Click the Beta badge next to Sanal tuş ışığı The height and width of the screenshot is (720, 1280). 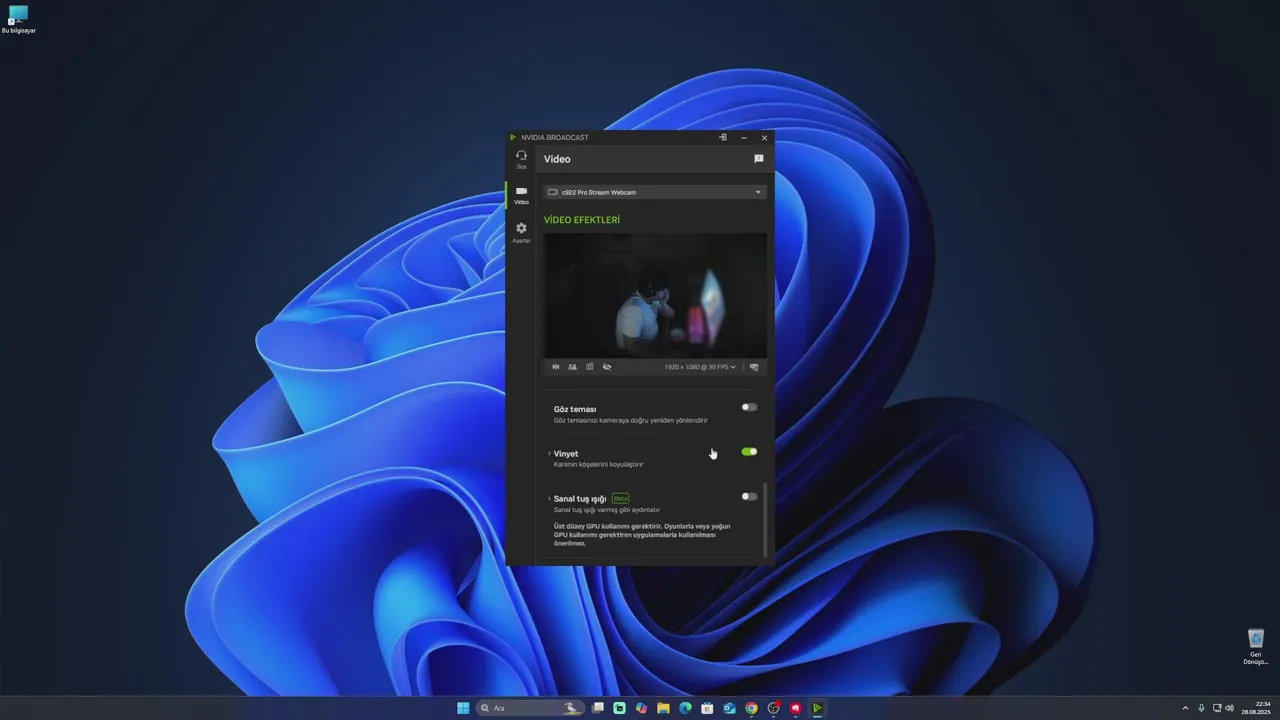click(x=620, y=498)
